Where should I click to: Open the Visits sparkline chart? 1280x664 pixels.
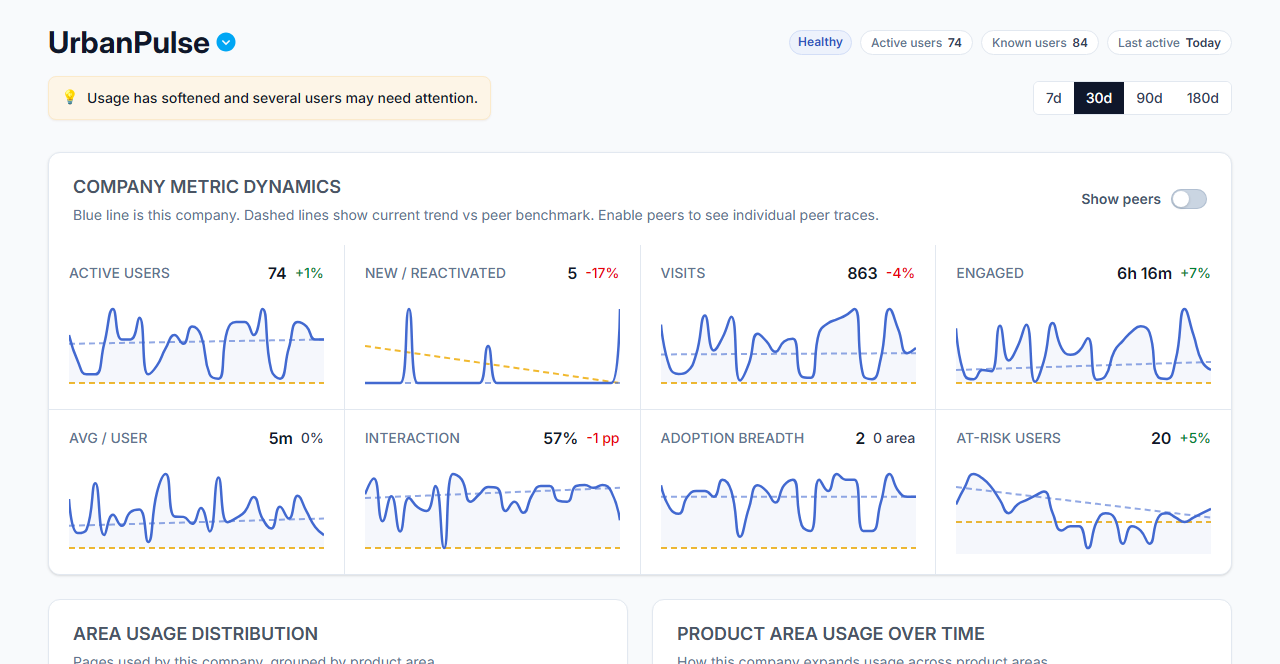point(788,345)
